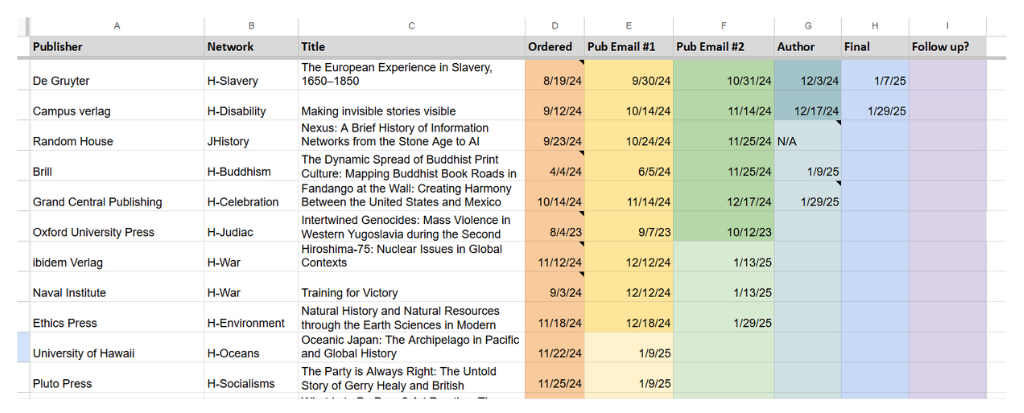Click the Network header cell
The image size is (1024, 413).
point(251,46)
